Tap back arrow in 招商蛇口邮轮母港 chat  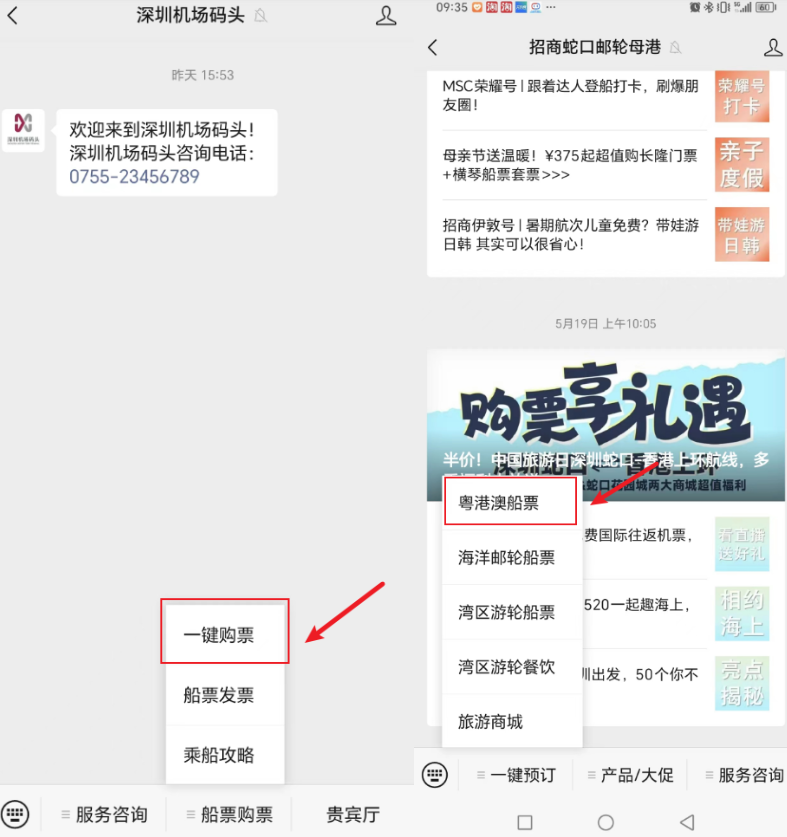(433, 47)
